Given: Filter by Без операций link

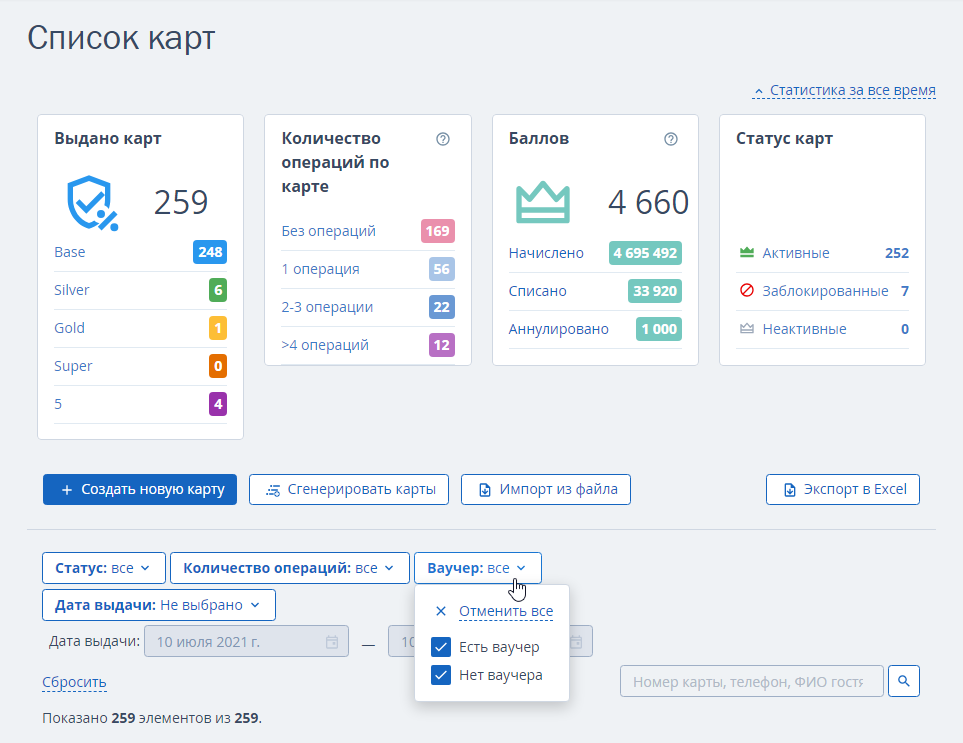Looking at the screenshot, I should 329,231.
